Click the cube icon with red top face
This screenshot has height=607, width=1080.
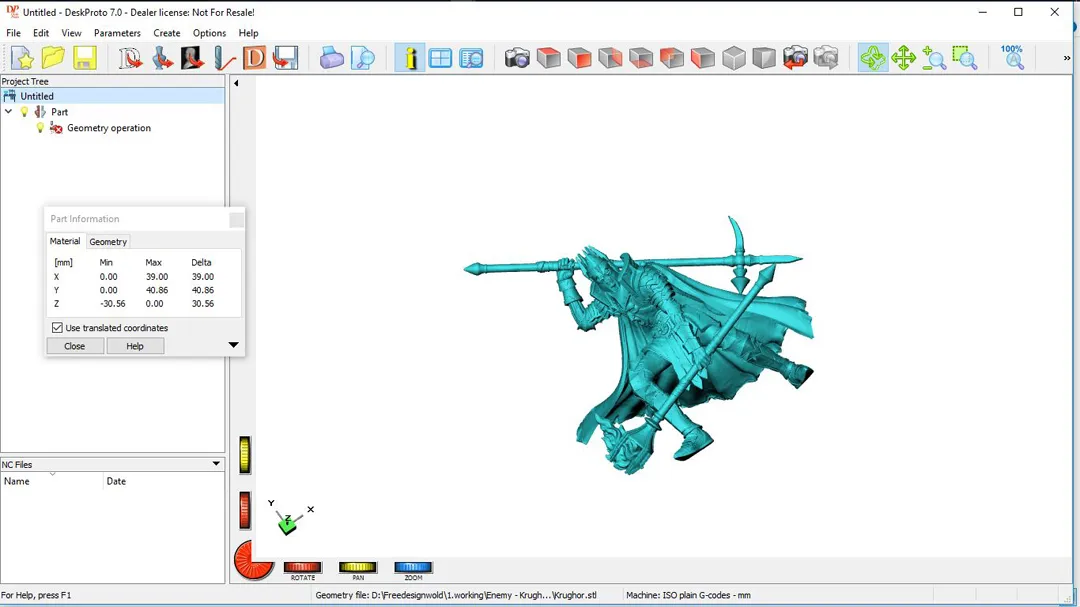548,58
